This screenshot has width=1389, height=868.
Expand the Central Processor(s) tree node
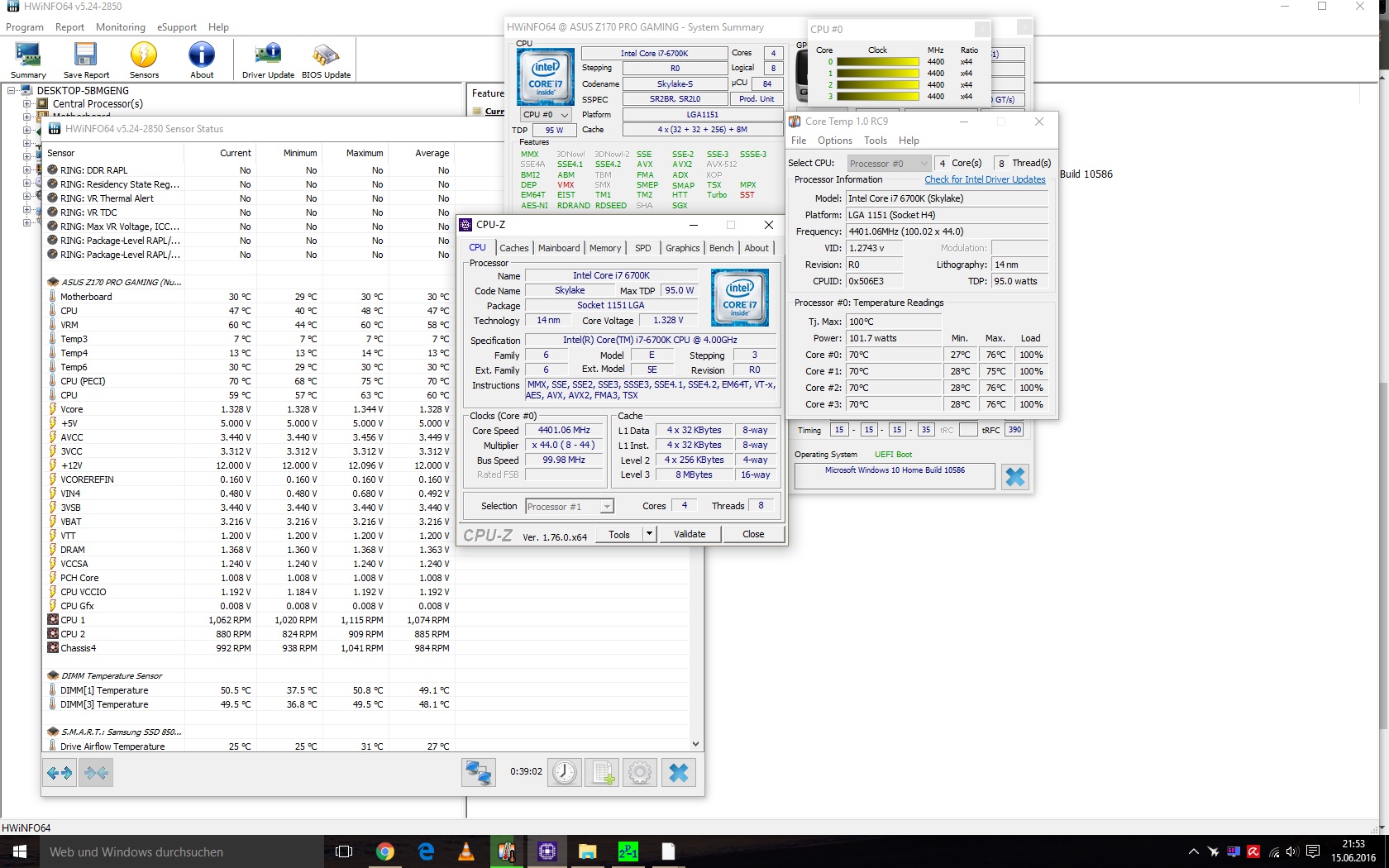(27, 104)
